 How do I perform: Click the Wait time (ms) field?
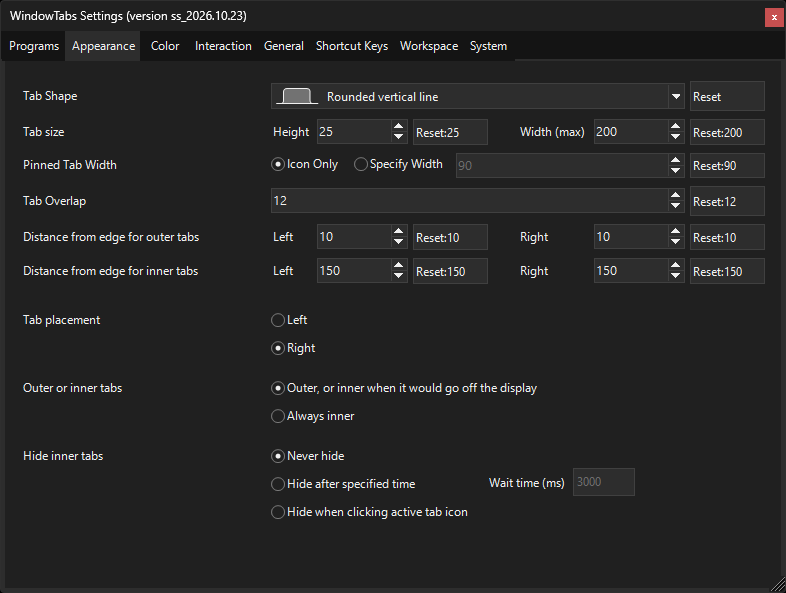point(604,482)
